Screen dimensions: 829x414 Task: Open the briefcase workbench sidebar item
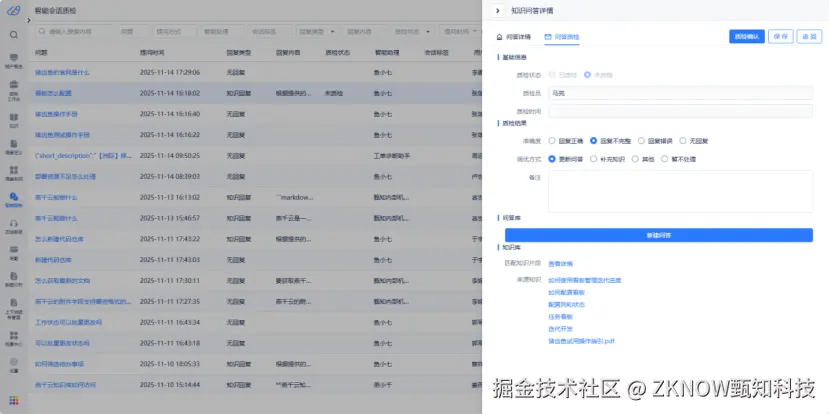click(x=14, y=85)
